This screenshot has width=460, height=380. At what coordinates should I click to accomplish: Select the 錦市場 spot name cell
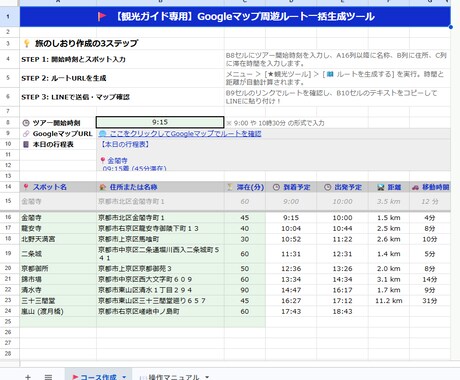click(58, 279)
